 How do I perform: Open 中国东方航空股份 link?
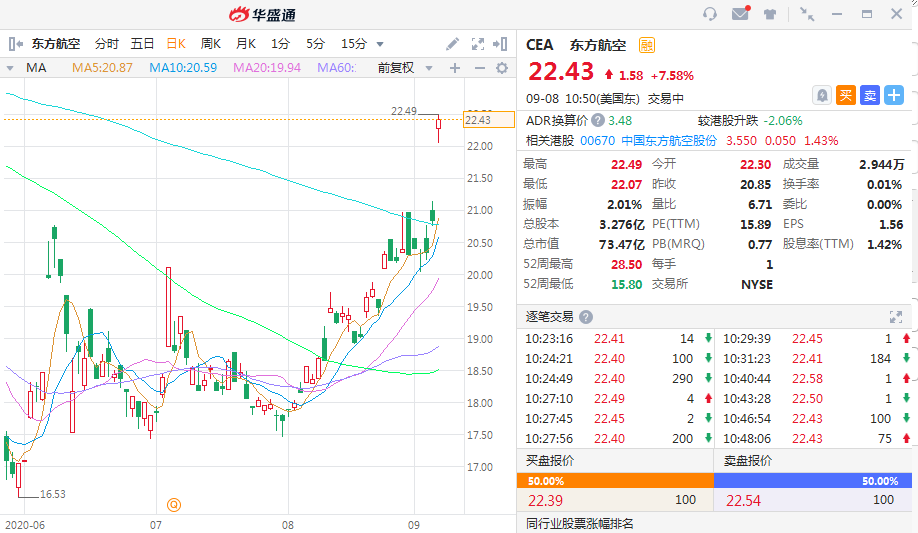tap(669, 141)
